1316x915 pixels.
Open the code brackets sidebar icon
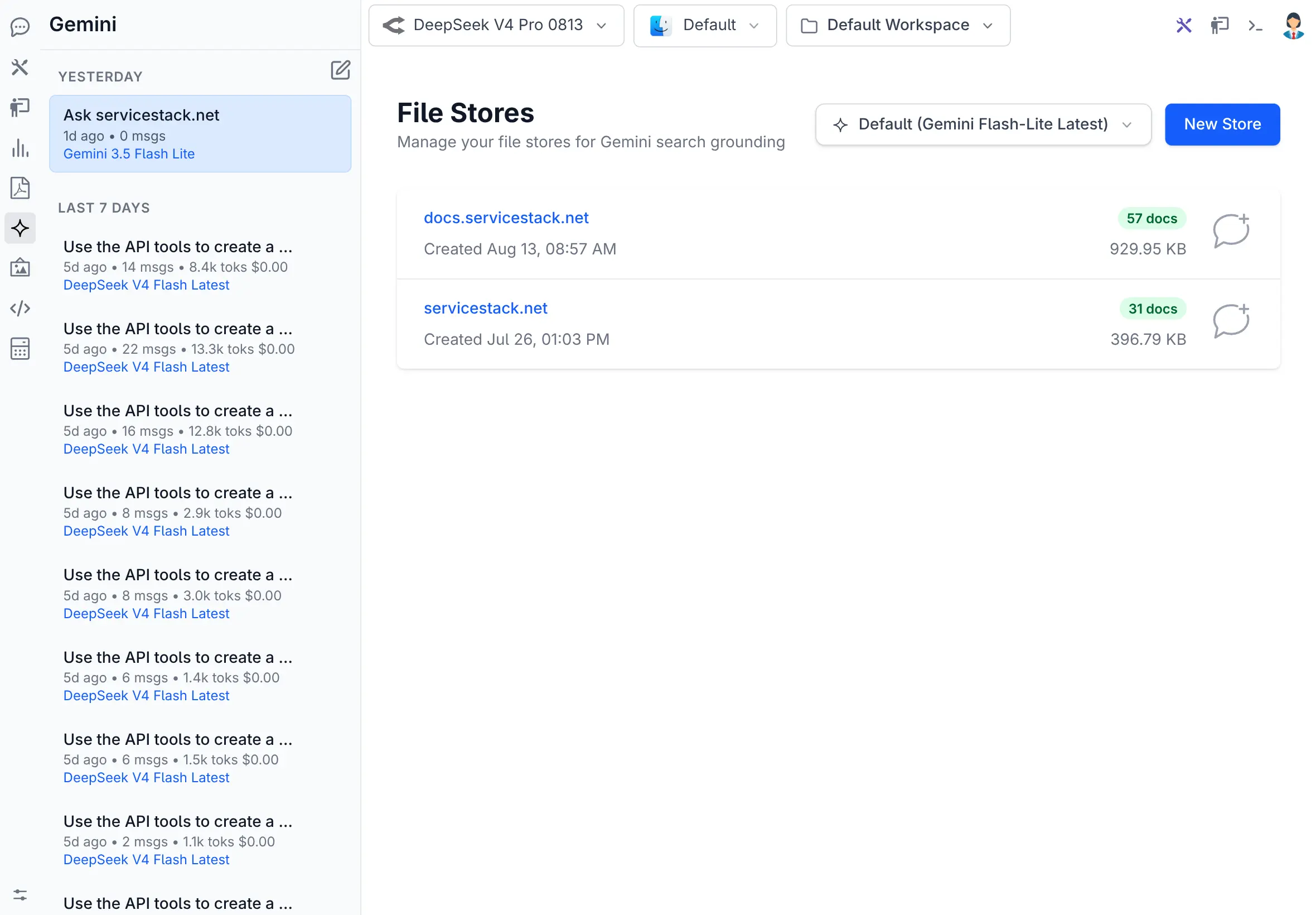click(x=20, y=309)
